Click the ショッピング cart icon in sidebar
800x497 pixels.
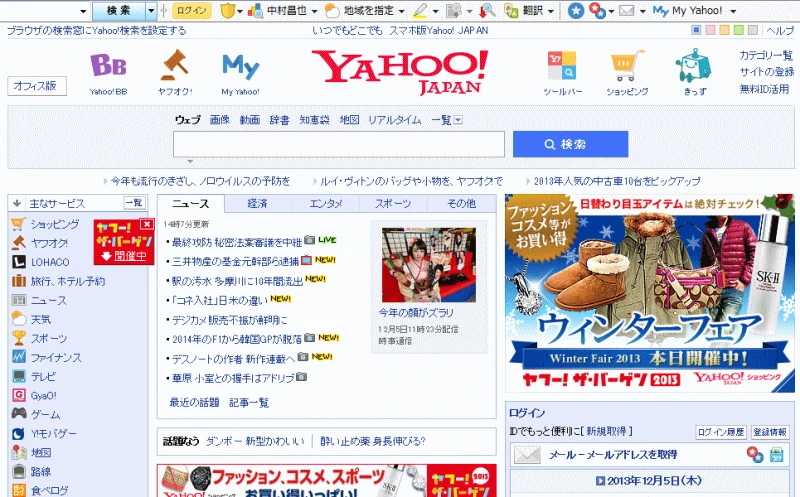coord(18,224)
